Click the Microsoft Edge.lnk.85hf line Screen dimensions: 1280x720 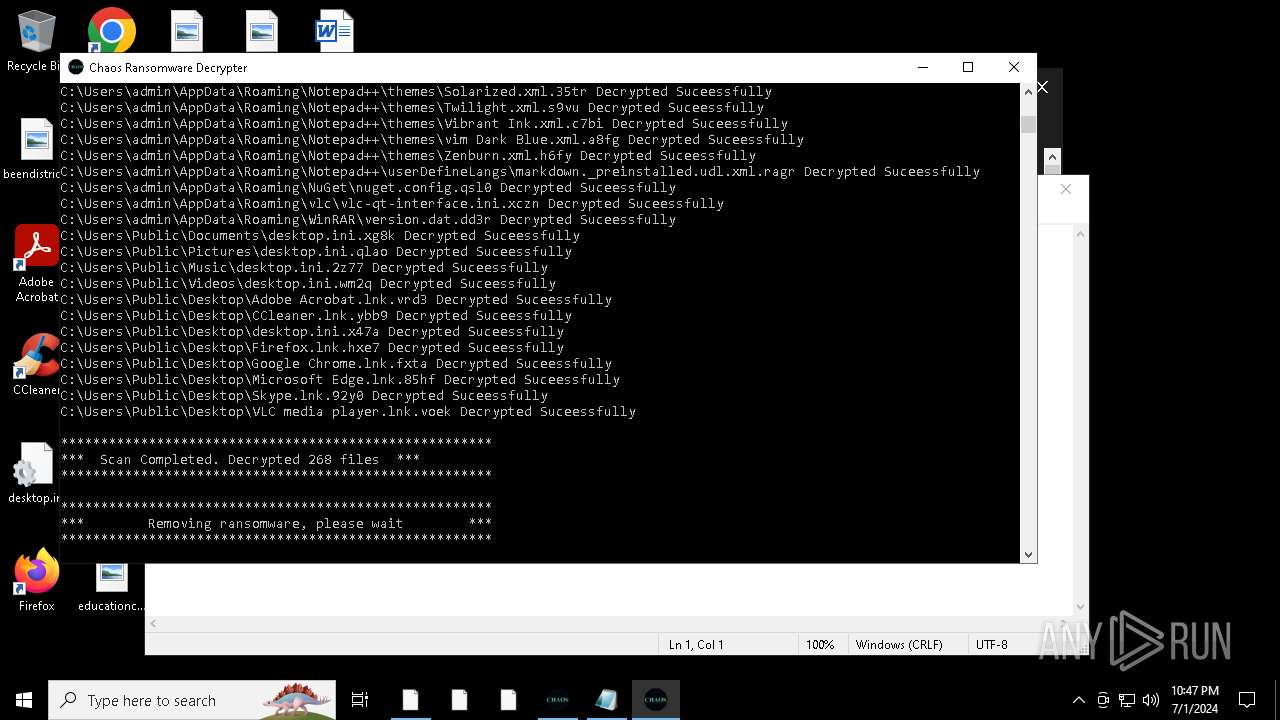[x=340, y=380]
